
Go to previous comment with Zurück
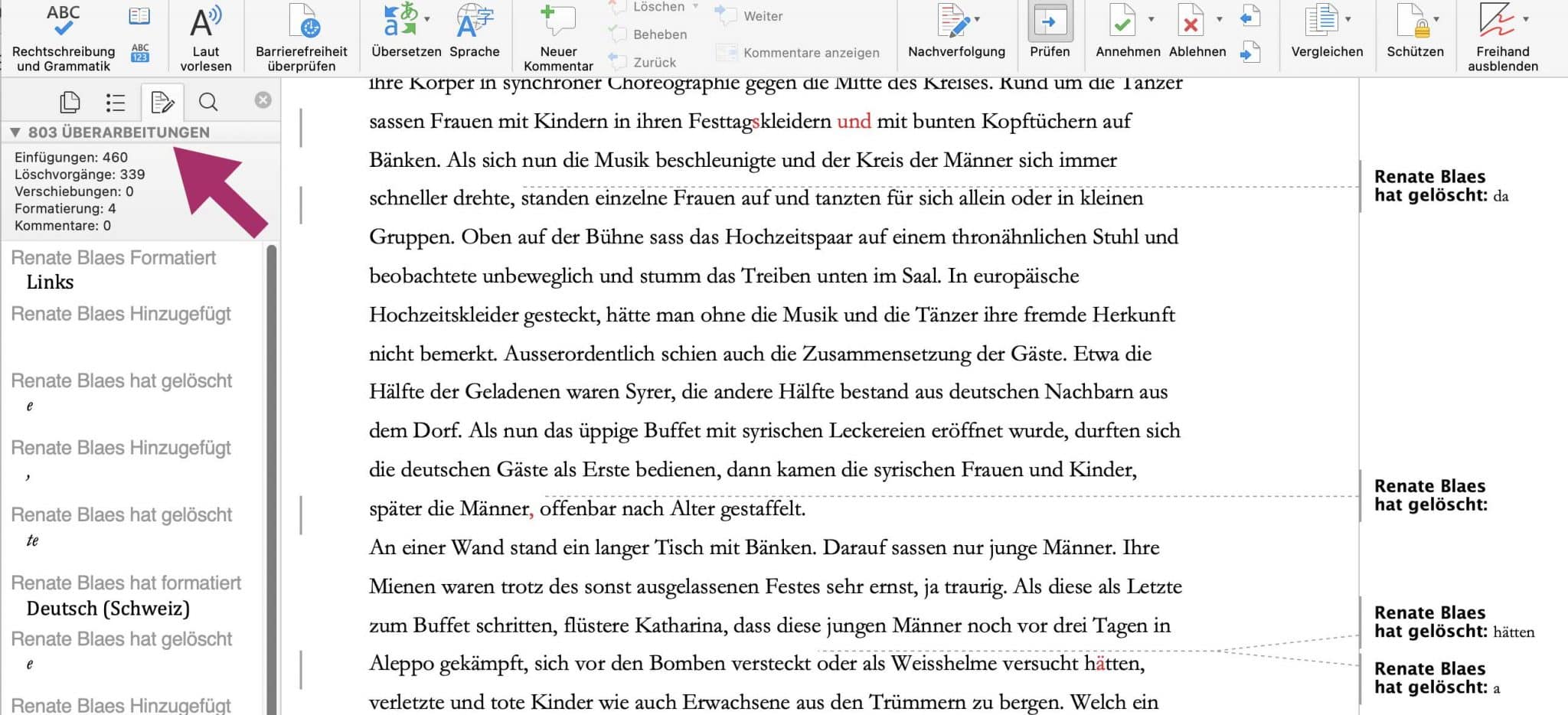[642, 62]
